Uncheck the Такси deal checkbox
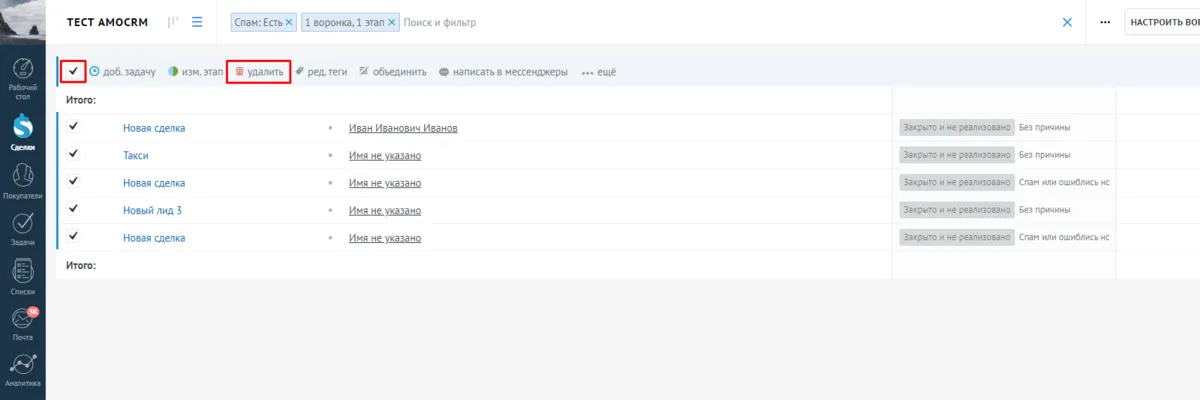This screenshot has width=1200, height=400. click(x=73, y=155)
